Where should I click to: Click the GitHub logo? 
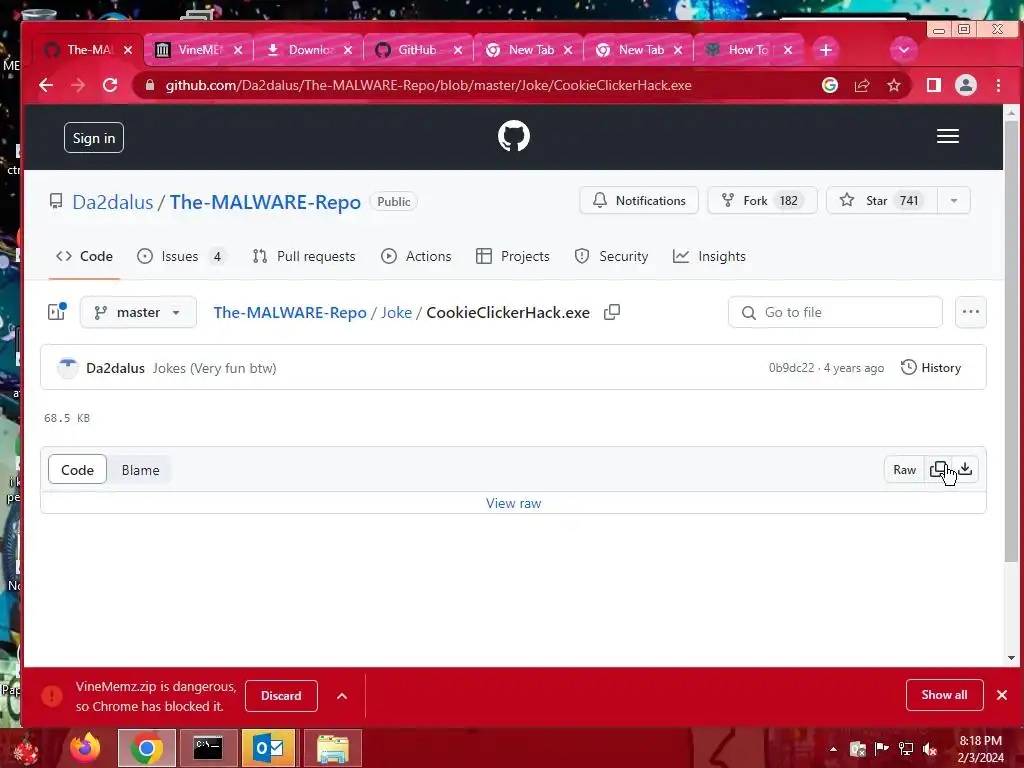pos(513,136)
